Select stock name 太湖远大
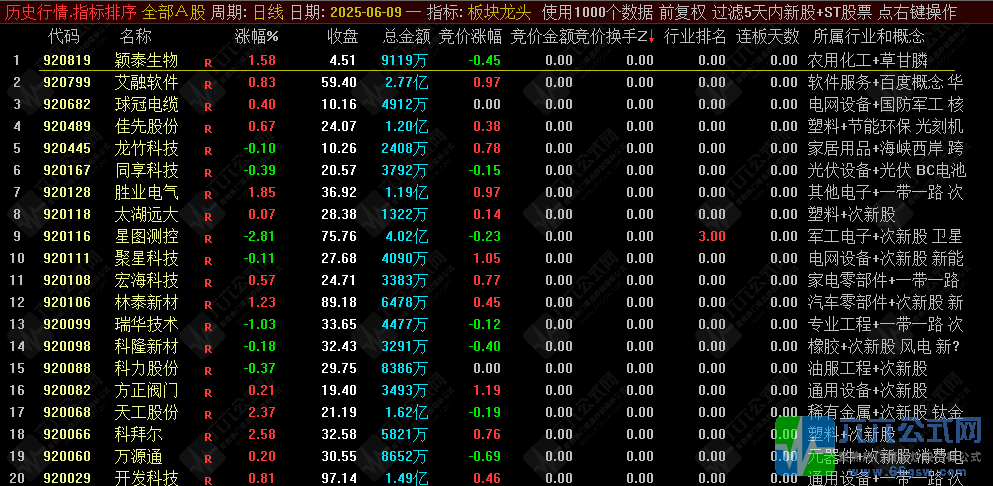The height and width of the screenshot is (486, 993). click(147, 215)
